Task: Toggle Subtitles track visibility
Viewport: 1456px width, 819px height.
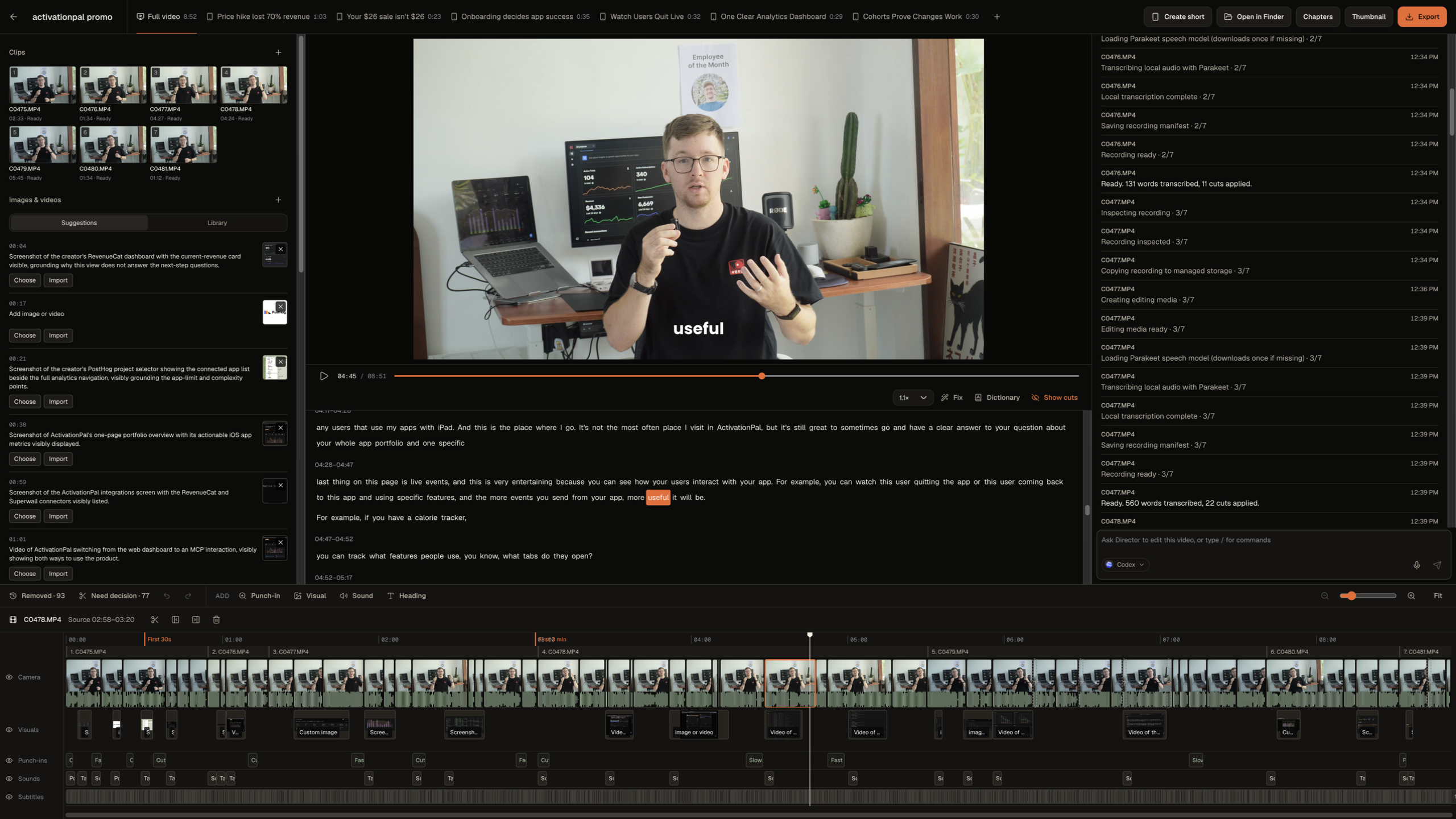Action: coord(9,797)
